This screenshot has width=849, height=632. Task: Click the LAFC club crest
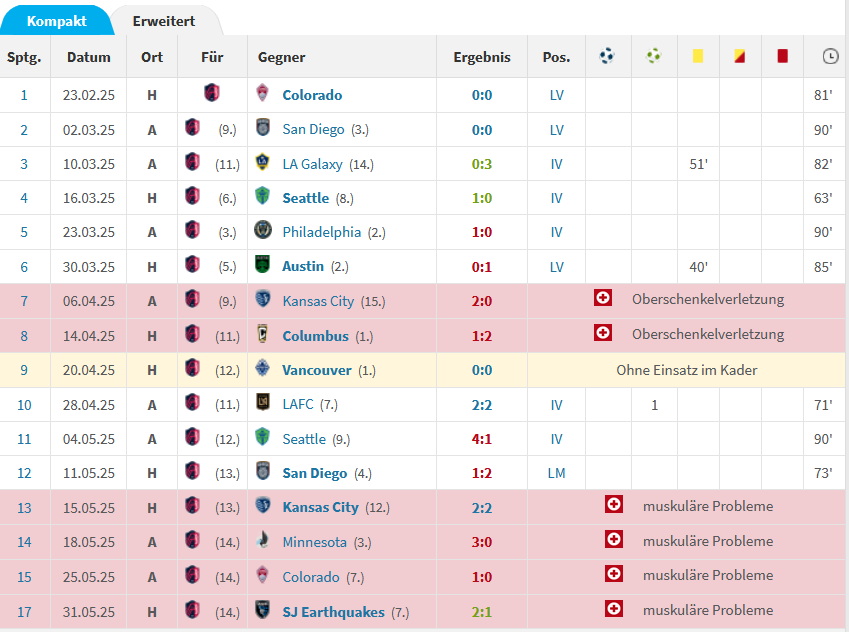[263, 402]
